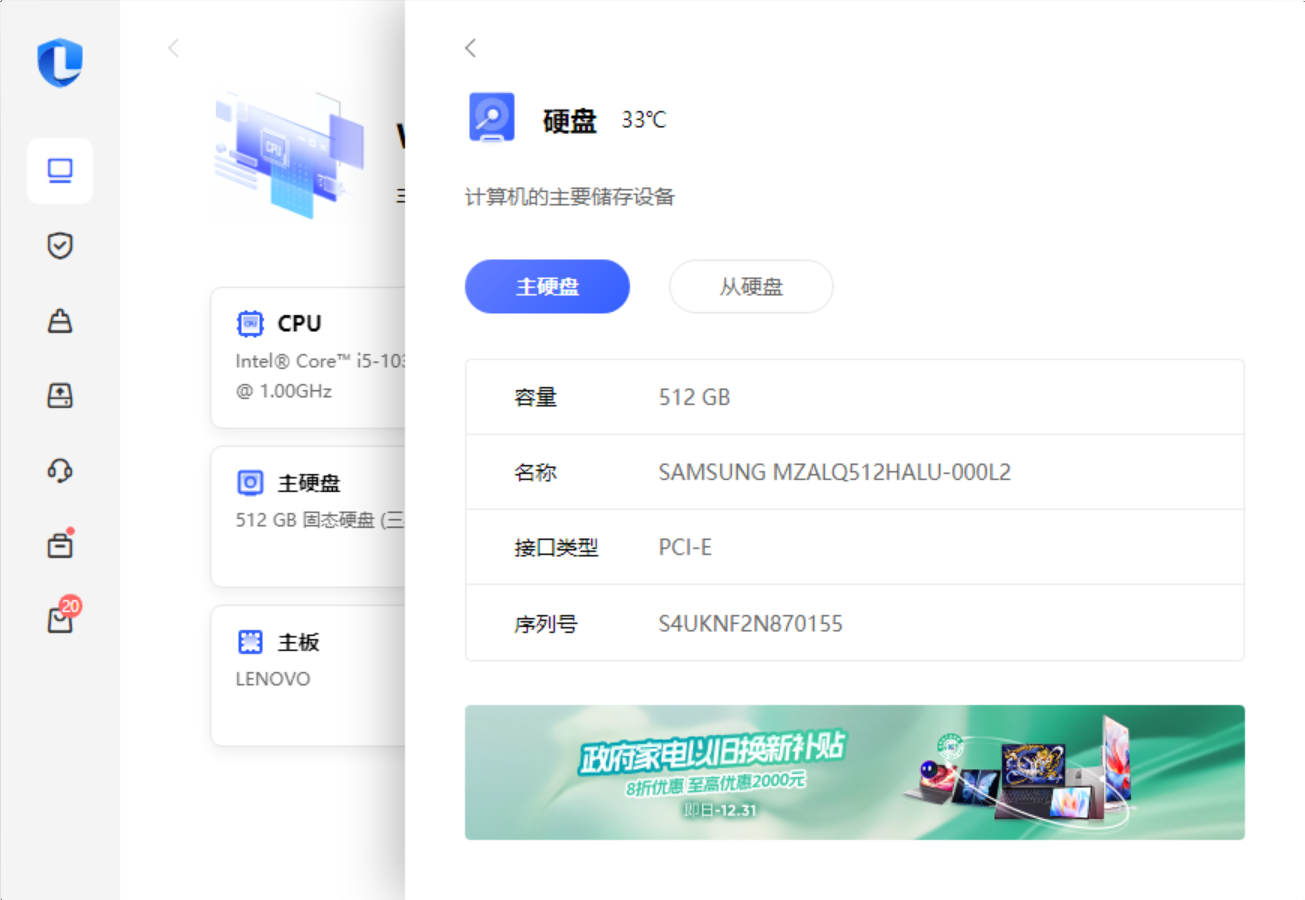Click the disk icon in 主硬盘 card

(249, 483)
